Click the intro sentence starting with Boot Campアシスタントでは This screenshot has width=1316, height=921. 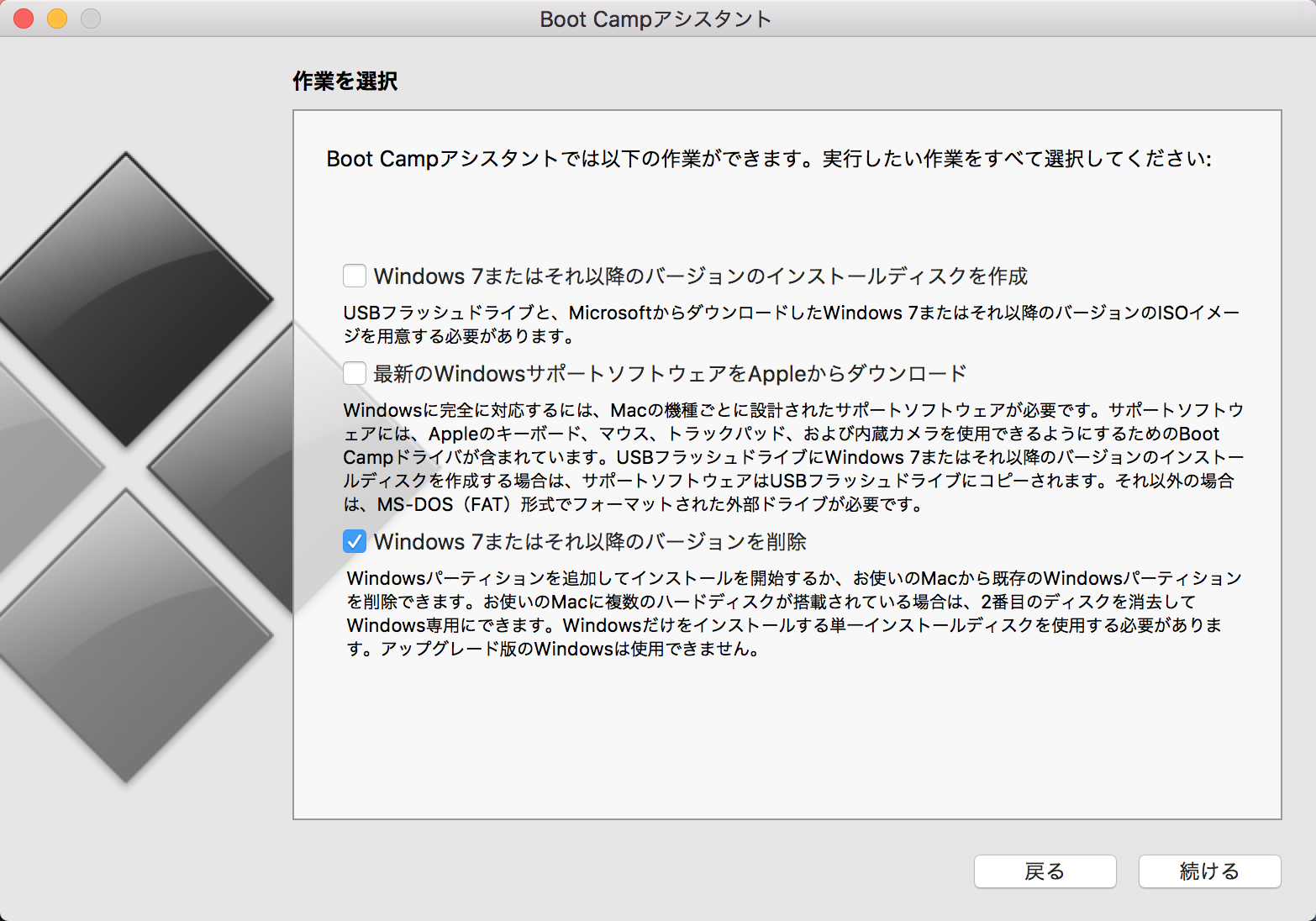(769, 159)
